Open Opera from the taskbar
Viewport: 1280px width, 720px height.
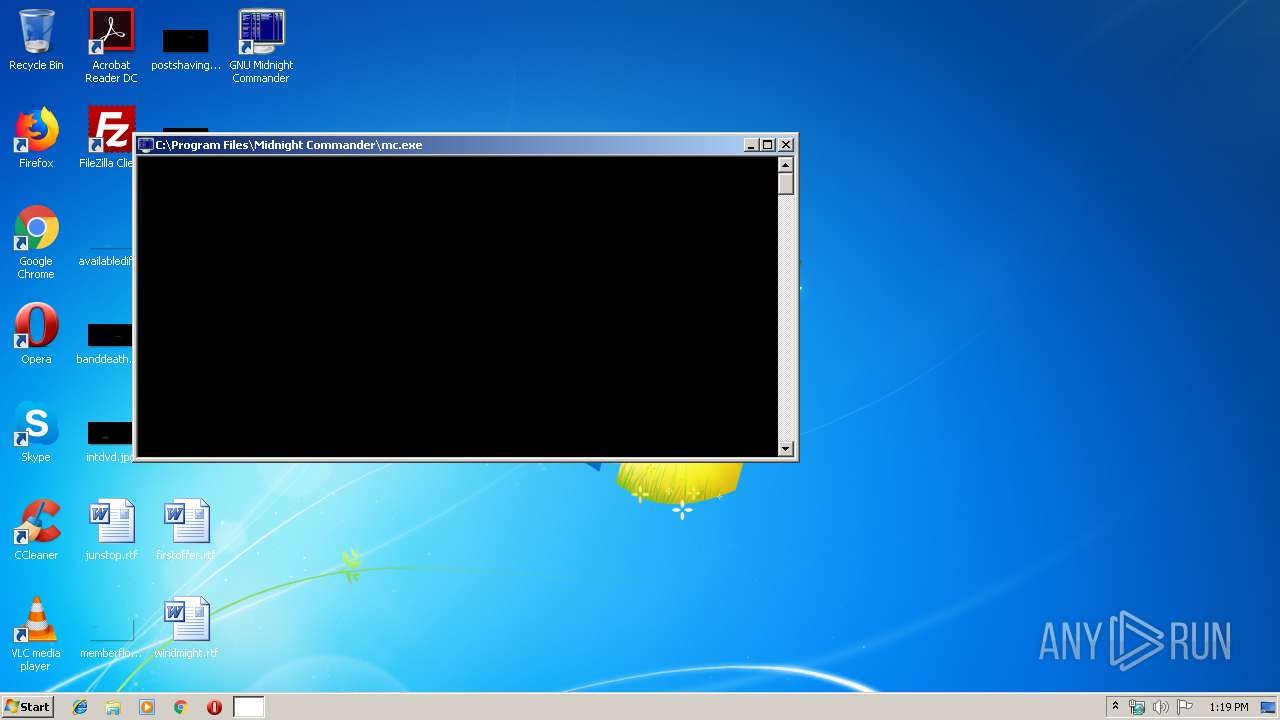pyautogui.click(x=214, y=707)
